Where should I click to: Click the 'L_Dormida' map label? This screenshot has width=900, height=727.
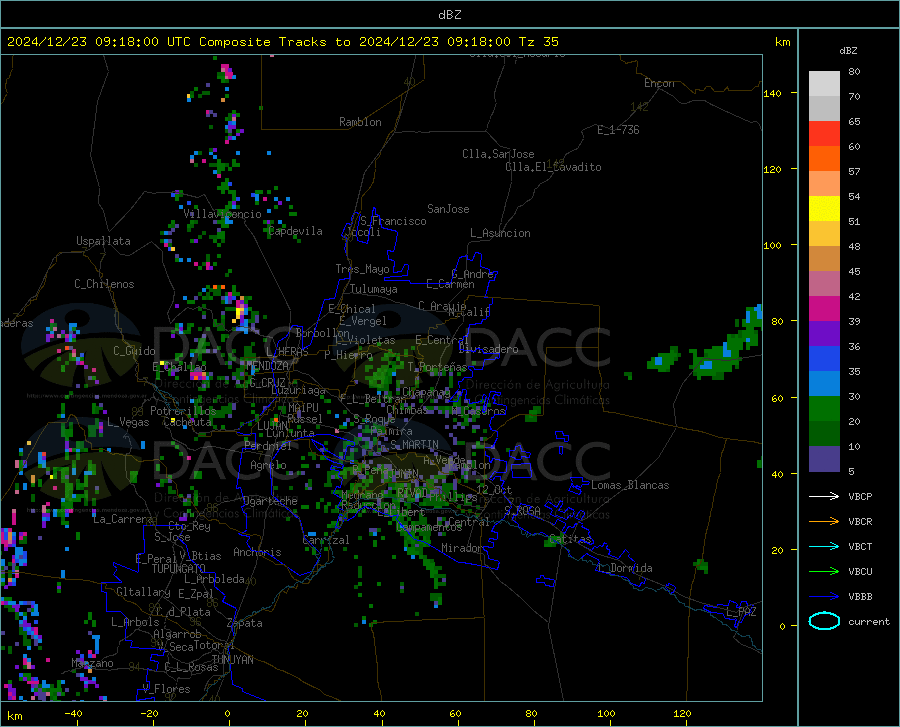click(624, 568)
